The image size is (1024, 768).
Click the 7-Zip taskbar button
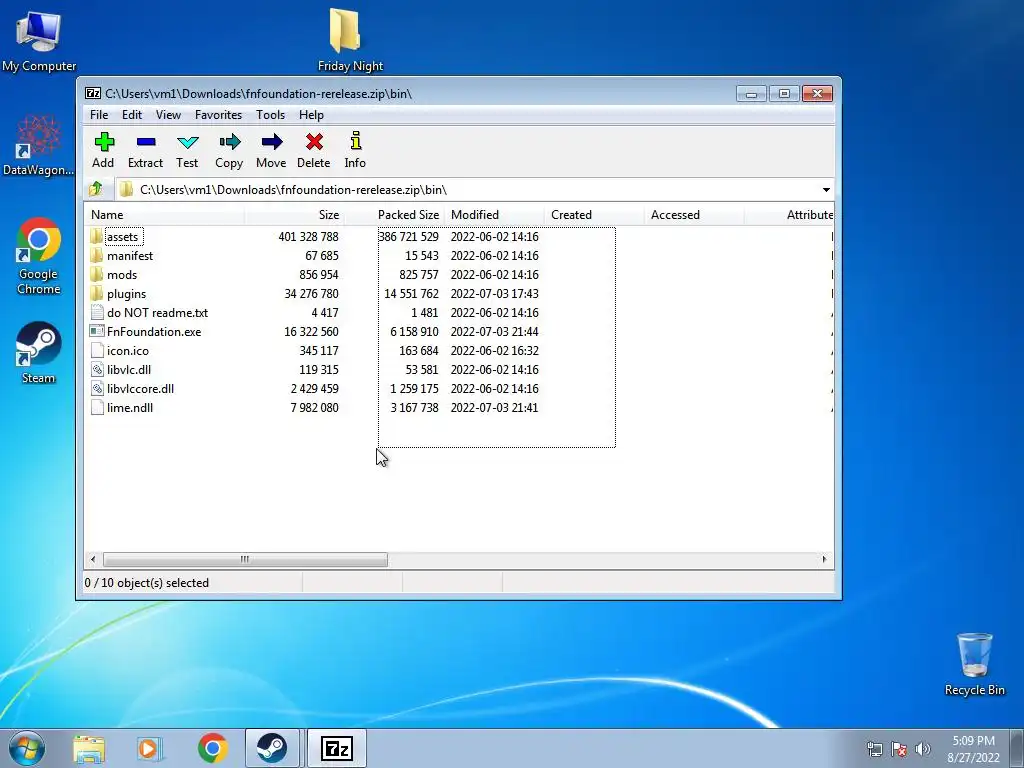(337, 748)
